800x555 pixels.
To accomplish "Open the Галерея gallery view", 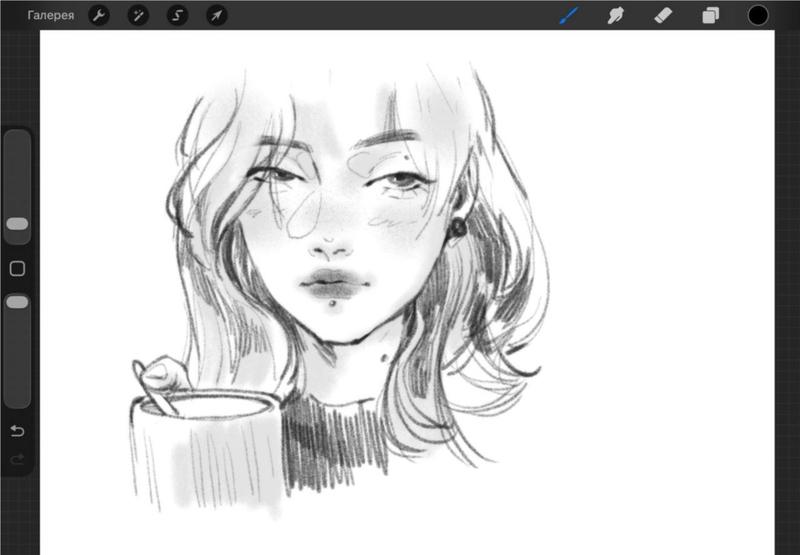I will pos(51,15).
